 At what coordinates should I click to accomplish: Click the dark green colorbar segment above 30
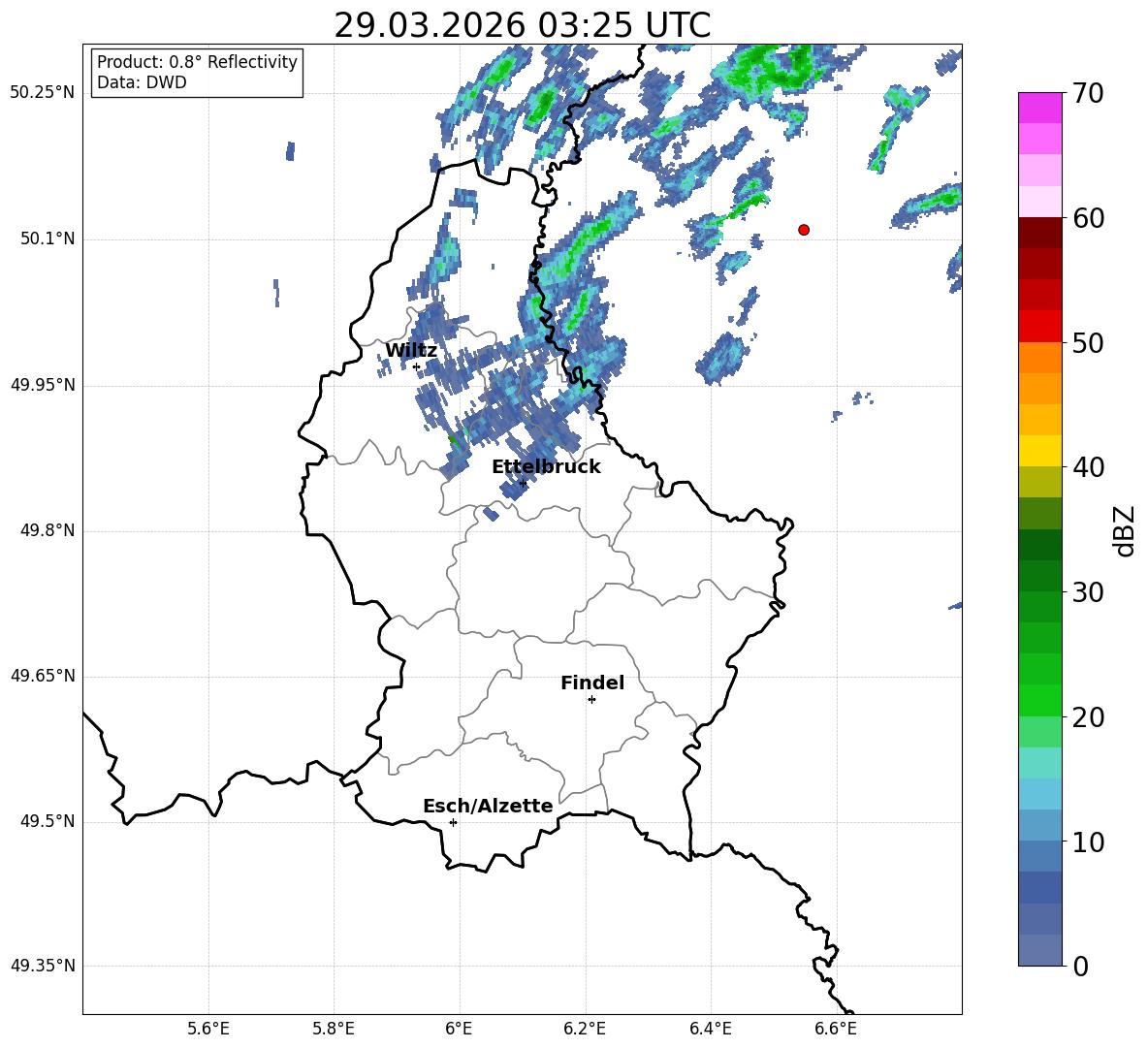1039,575
